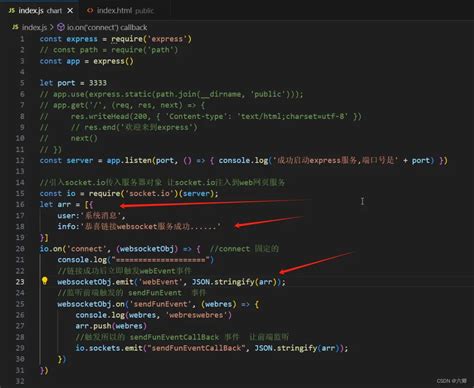The height and width of the screenshot is (388, 474).
Task: Click the port value 3333 on line 5
Action: [x=98, y=83]
